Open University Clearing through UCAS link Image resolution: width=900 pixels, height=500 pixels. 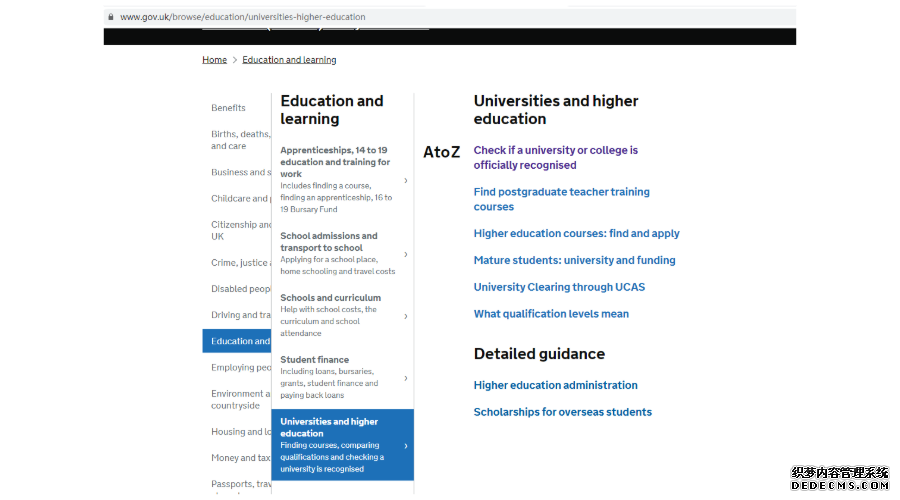tap(559, 287)
